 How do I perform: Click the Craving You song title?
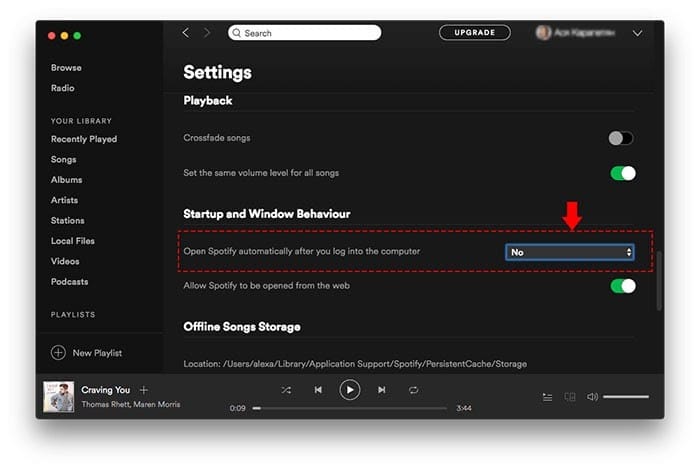click(105, 390)
